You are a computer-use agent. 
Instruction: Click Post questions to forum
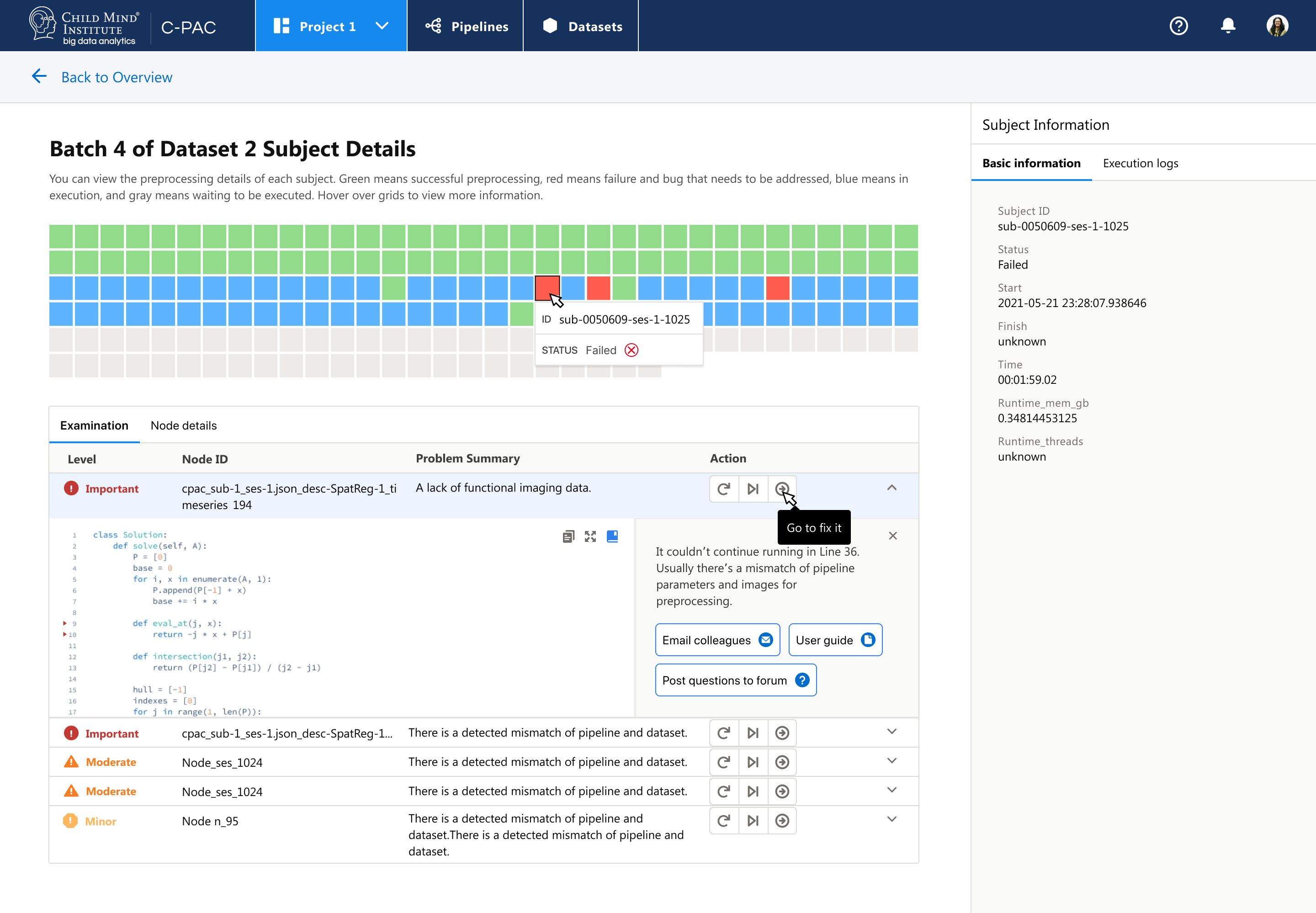(x=736, y=679)
